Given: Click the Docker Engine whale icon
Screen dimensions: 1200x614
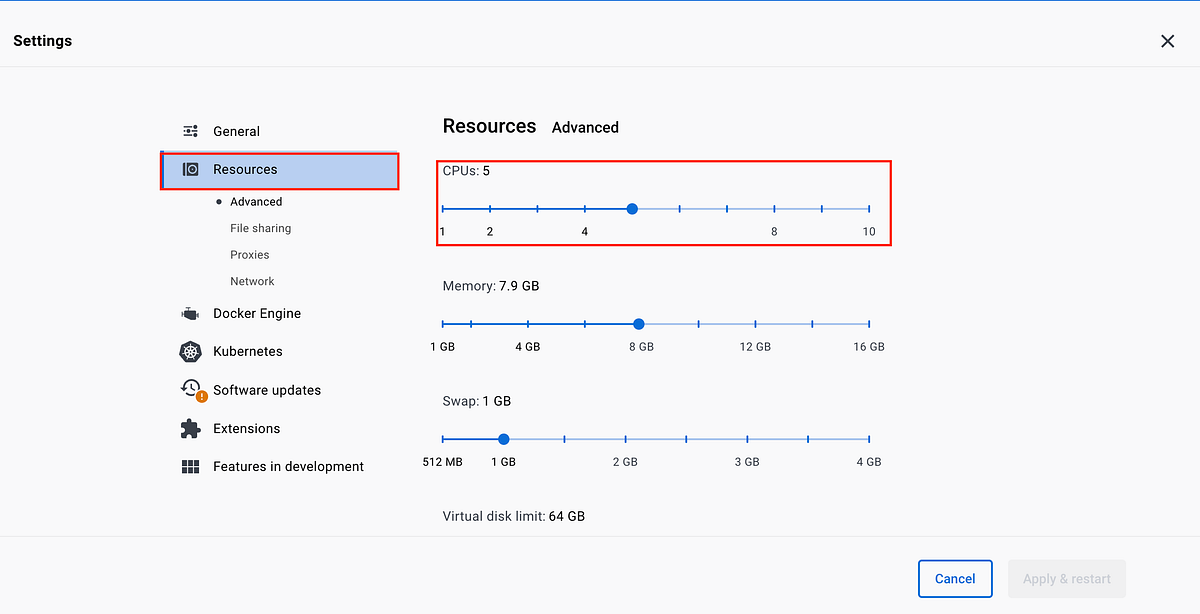Looking at the screenshot, I should click(190, 313).
